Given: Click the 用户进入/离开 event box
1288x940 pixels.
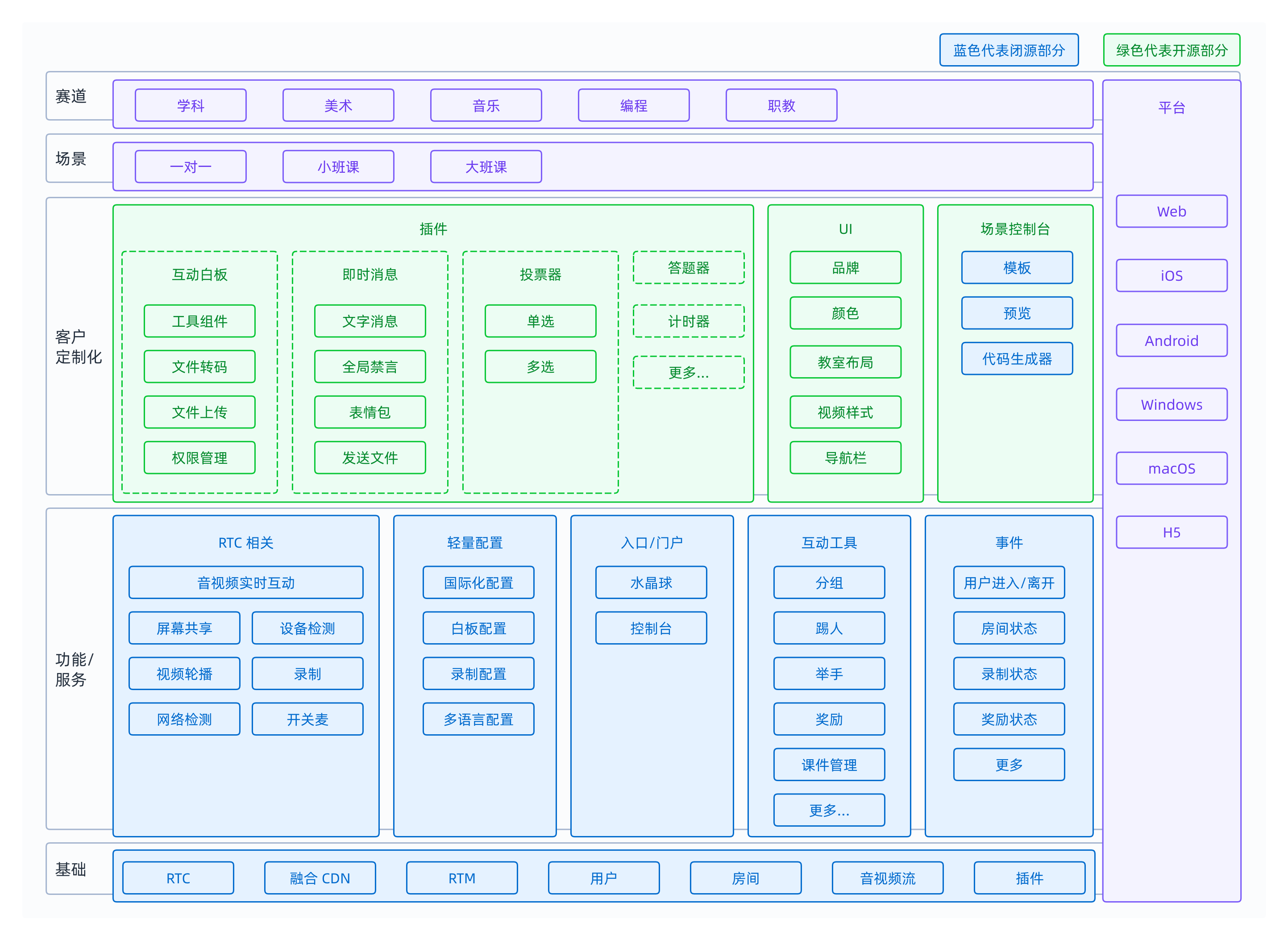Looking at the screenshot, I should (x=1009, y=582).
